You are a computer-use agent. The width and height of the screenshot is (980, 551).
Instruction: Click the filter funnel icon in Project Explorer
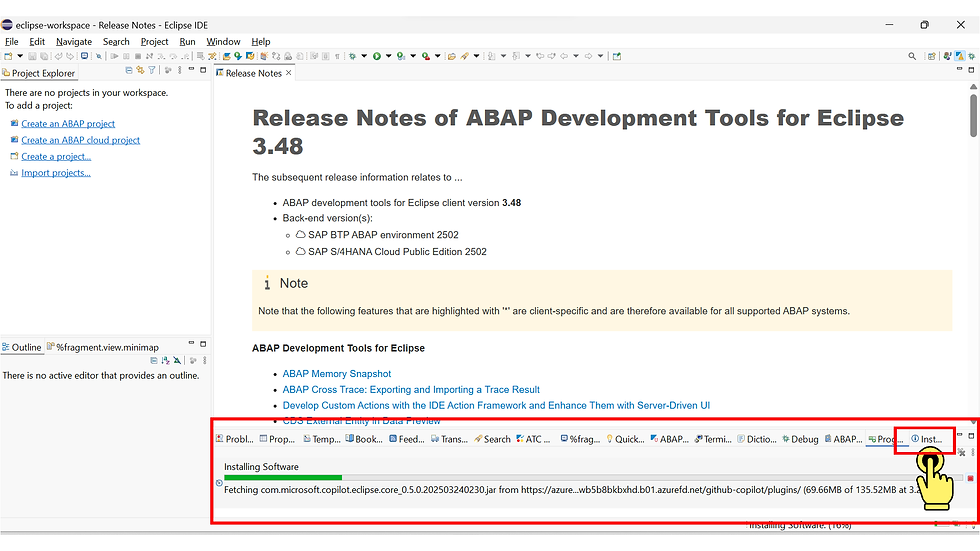(152, 71)
